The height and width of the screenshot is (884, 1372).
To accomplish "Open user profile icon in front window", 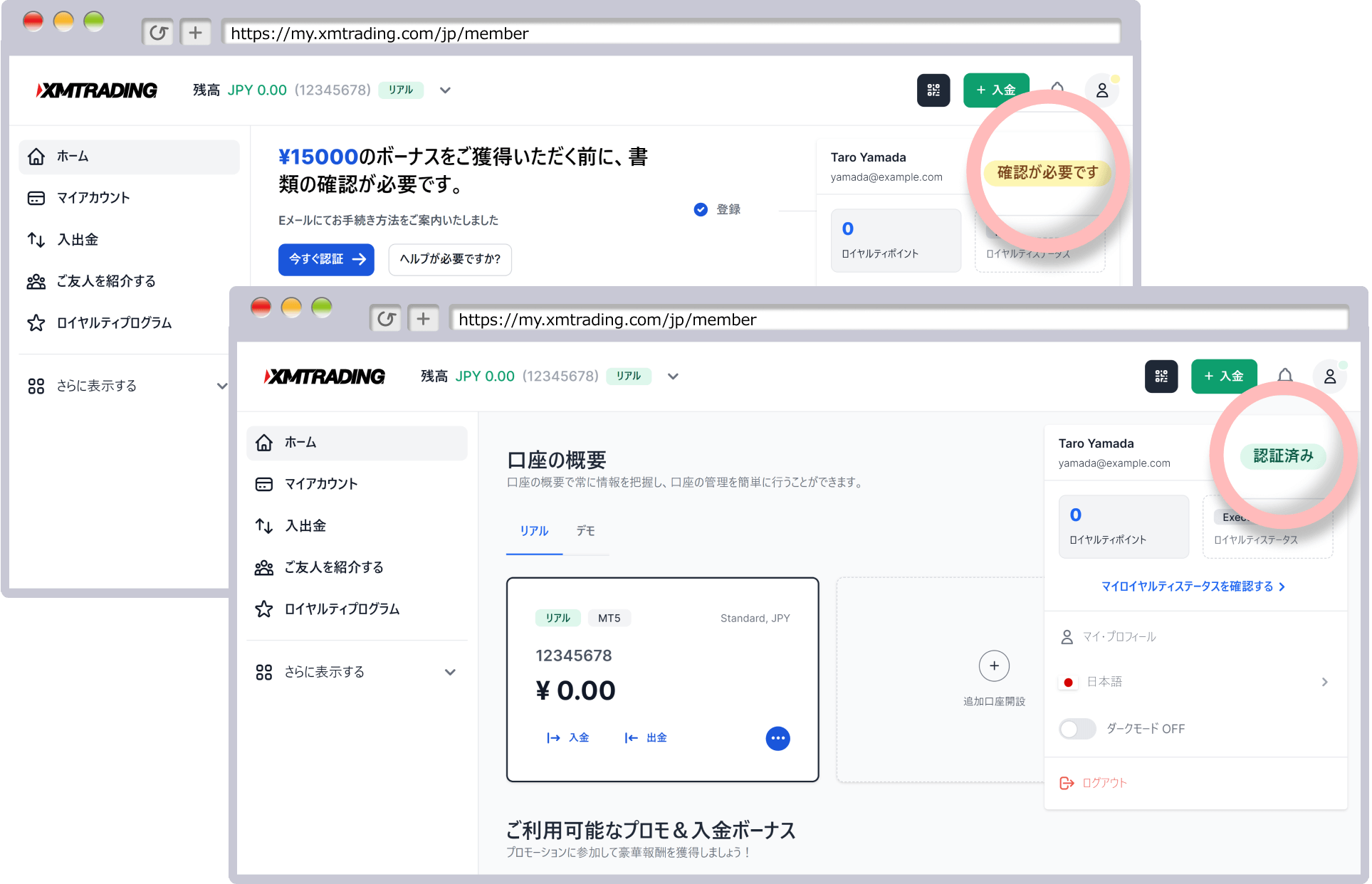I will pyautogui.click(x=1330, y=377).
